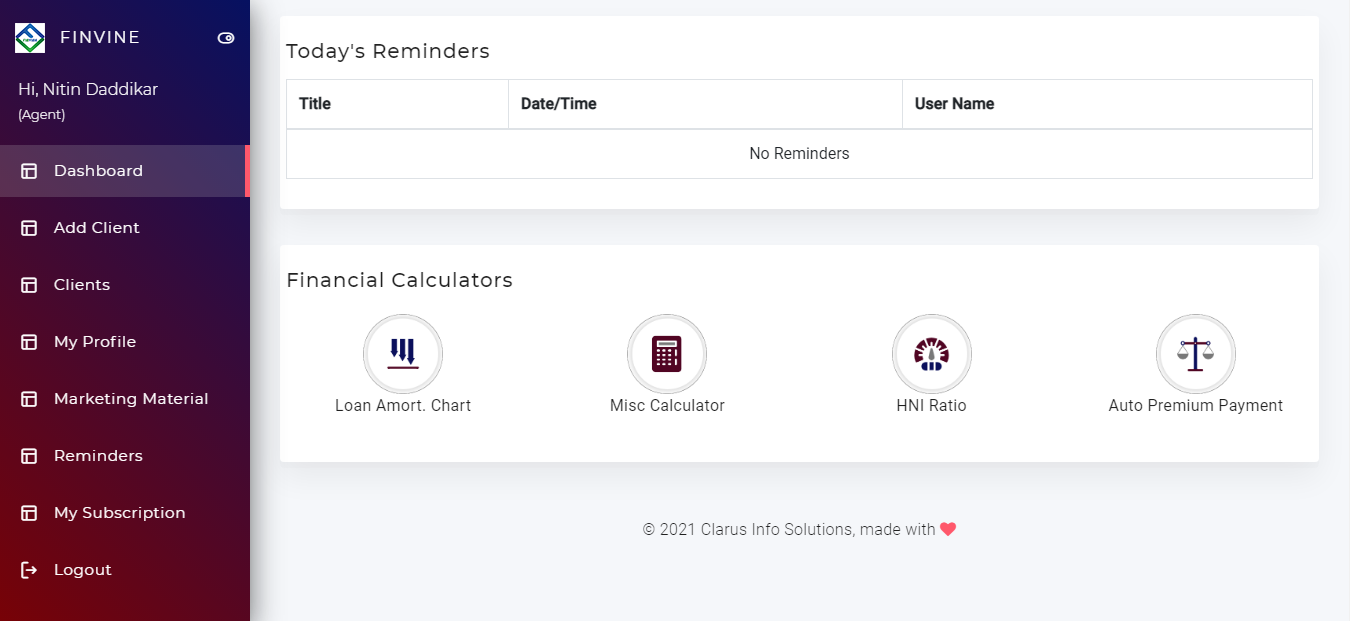Click the heart icon in the footer
1350x621 pixels.
(x=948, y=529)
